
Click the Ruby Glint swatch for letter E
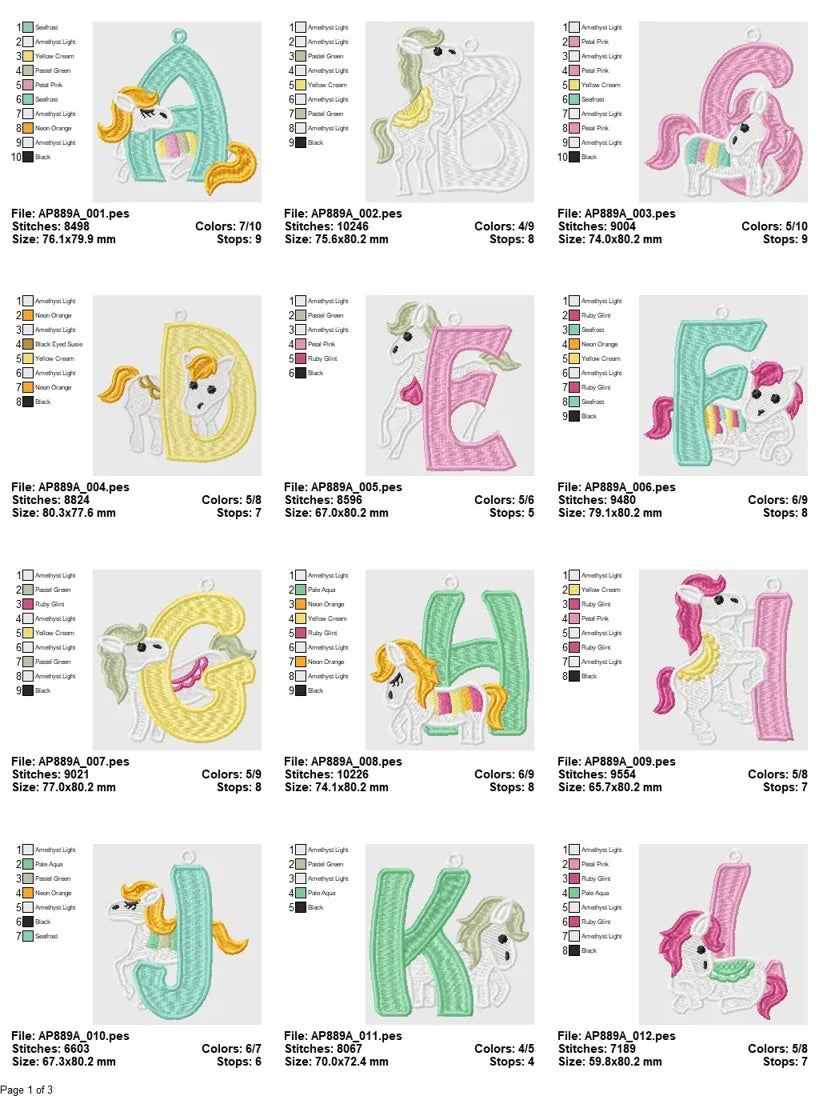pyautogui.click(x=301, y=358)
